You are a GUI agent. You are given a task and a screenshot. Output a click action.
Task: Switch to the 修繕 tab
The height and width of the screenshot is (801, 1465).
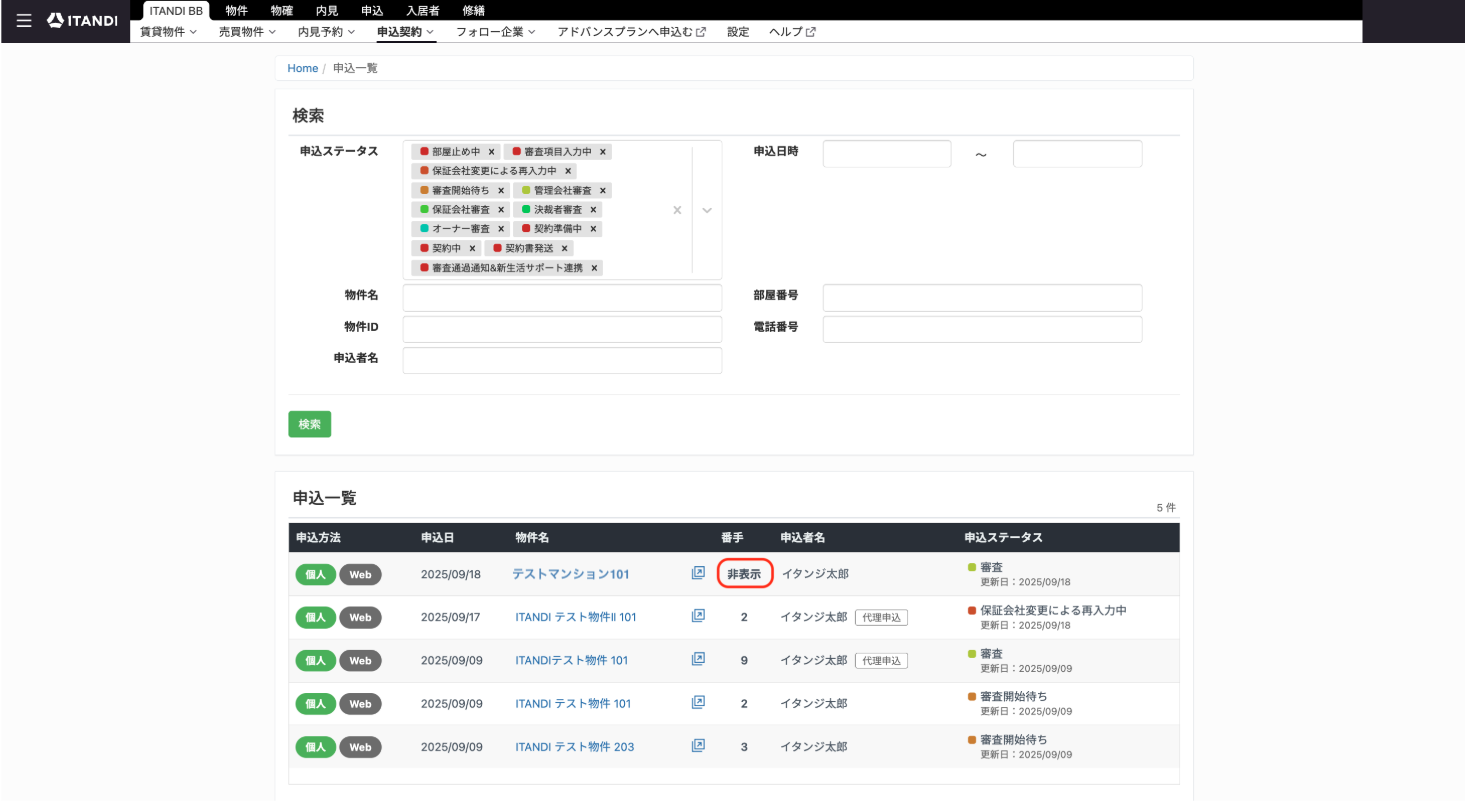click(x=474, y=10)
